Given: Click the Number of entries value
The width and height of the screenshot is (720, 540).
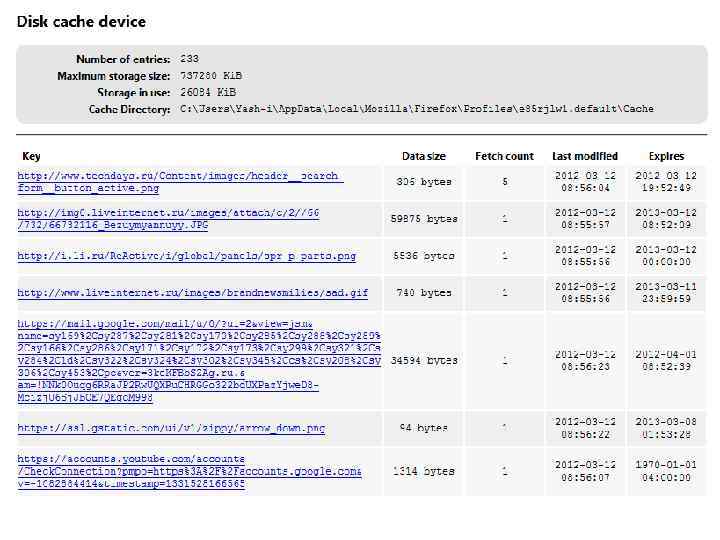Looking at the screenshot, I should (x=189, y=59).
